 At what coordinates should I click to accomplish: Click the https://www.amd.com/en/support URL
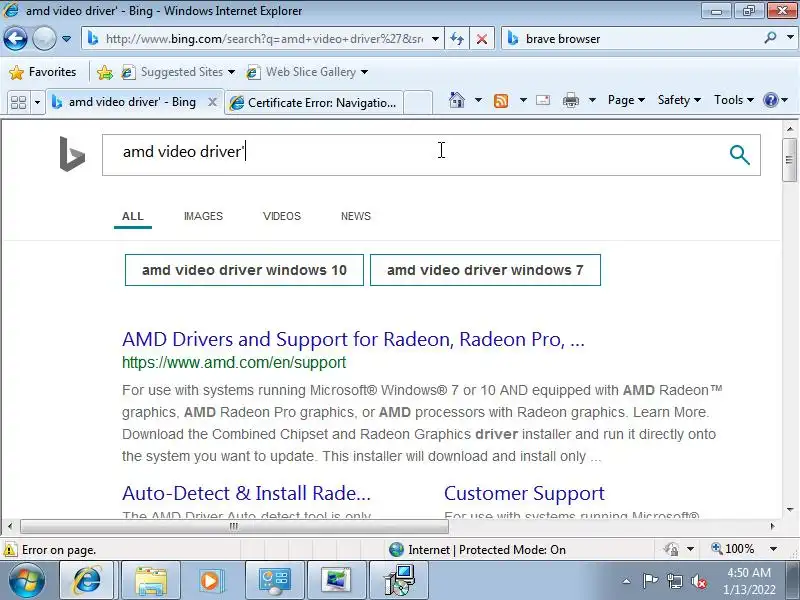[234, 362]
